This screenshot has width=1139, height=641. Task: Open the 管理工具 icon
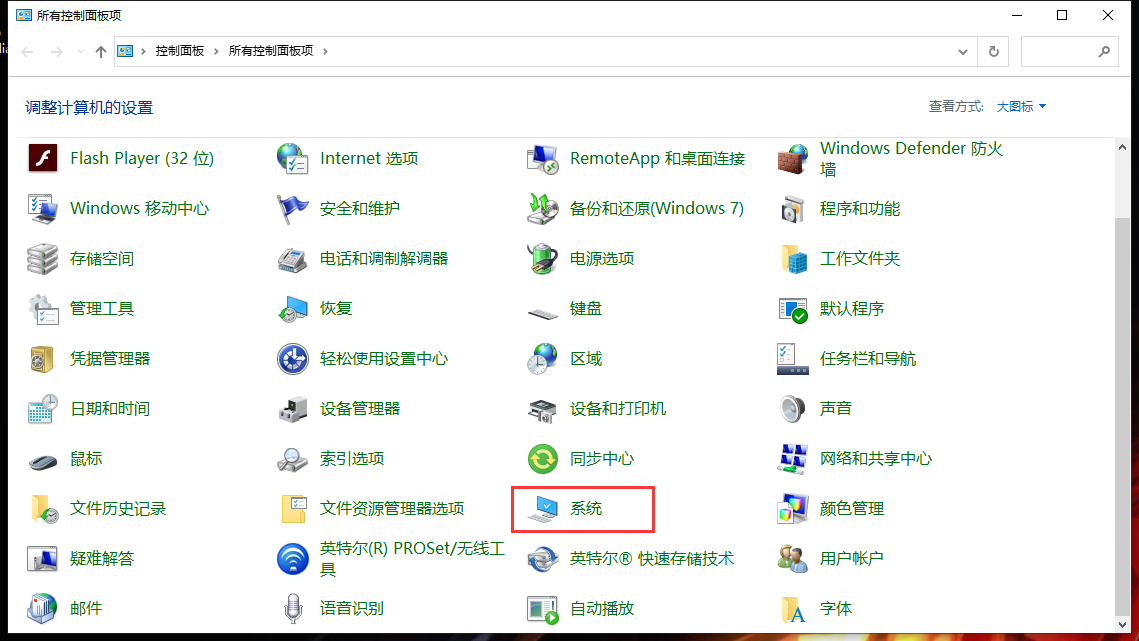43,308
